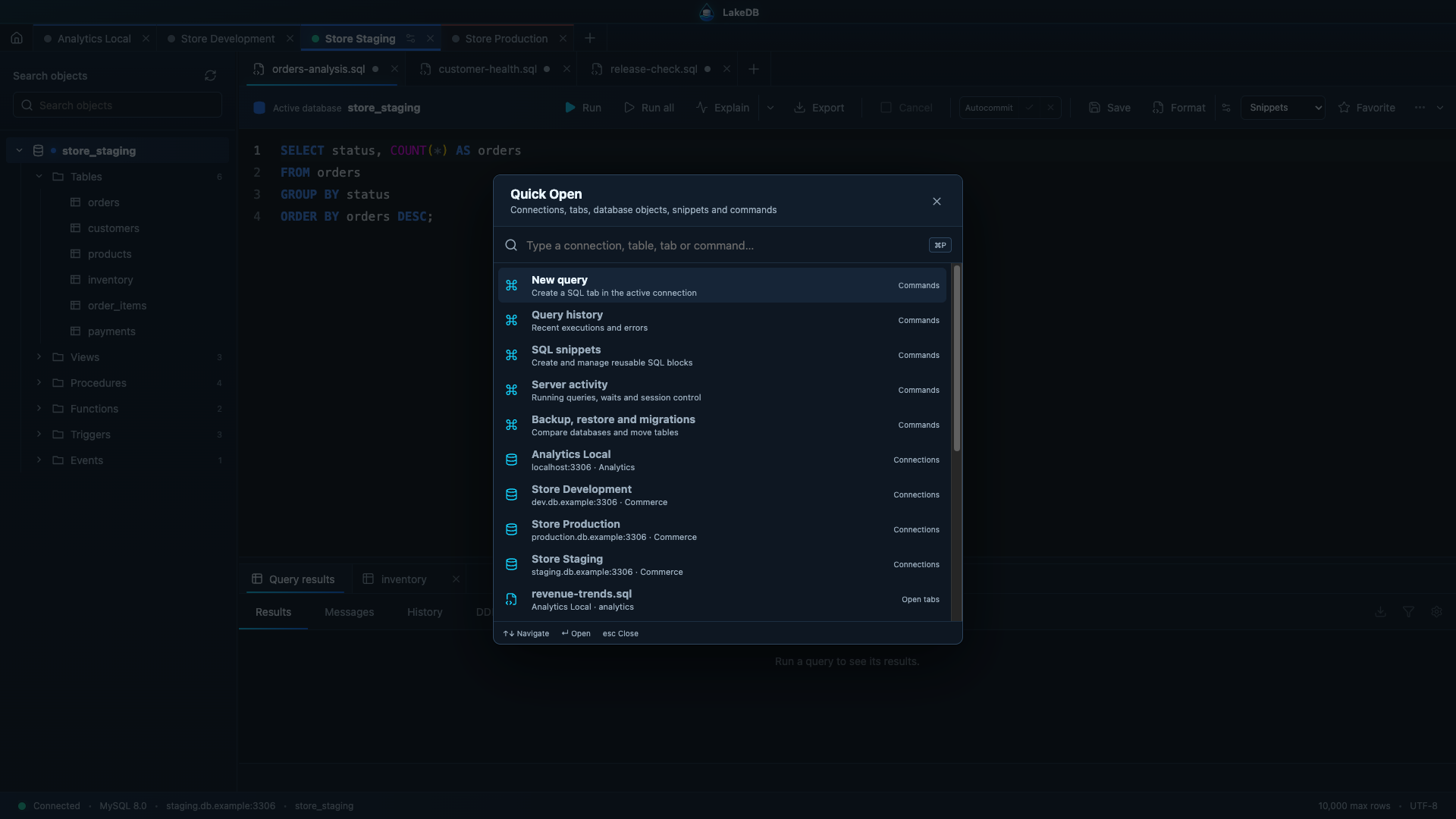Save the current query
Viewport: 1456px width, 819px height.
[x=1109, y=108]
